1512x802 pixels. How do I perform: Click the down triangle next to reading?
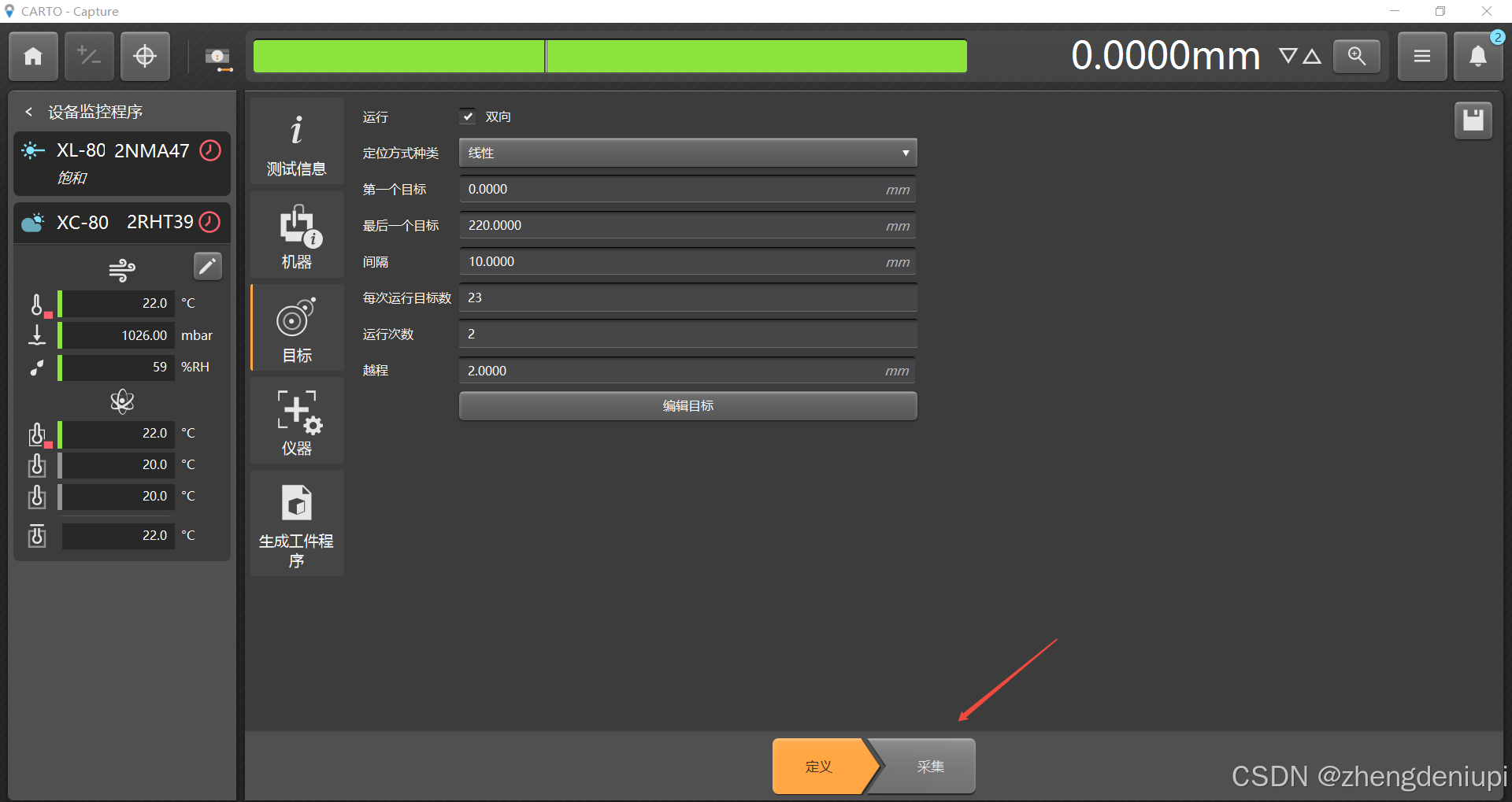(x=1288, y=56)
